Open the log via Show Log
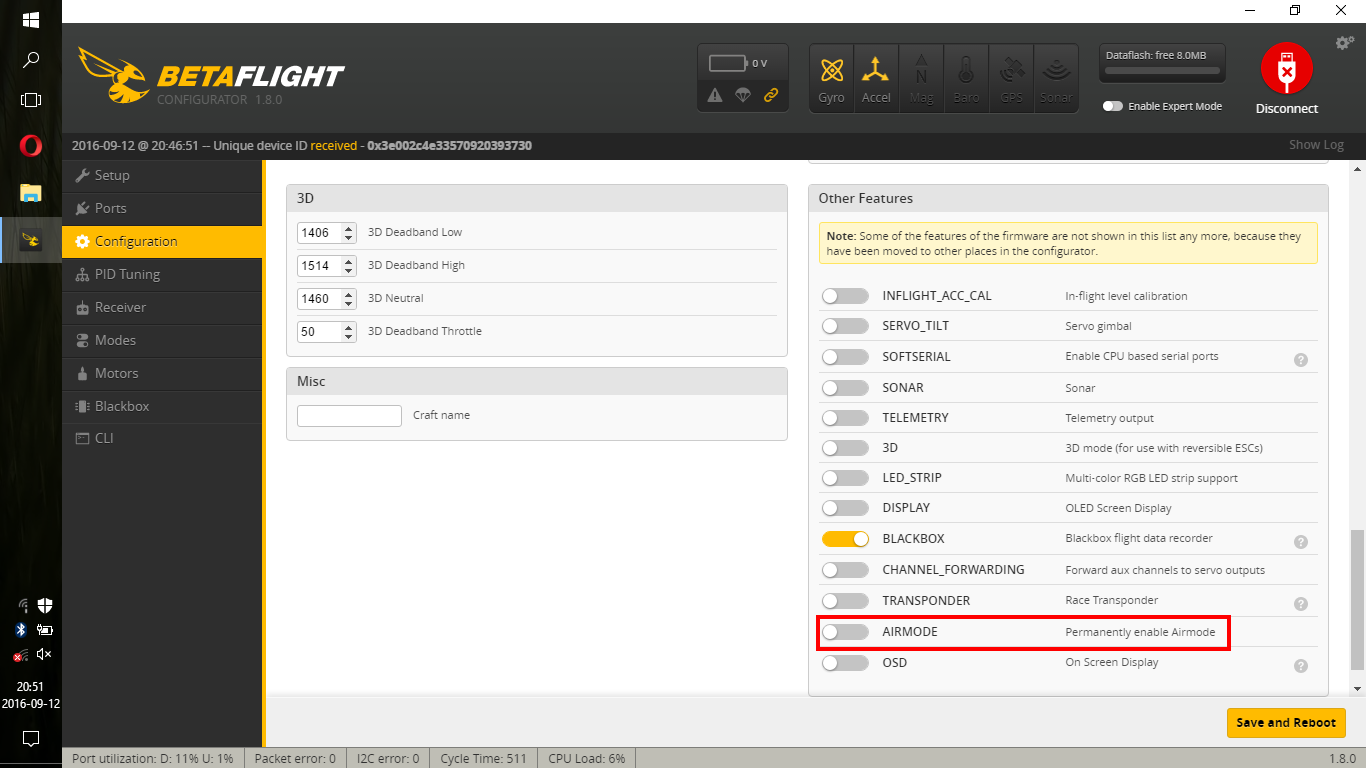1366x768 pixels. [x=1316, y=144]
